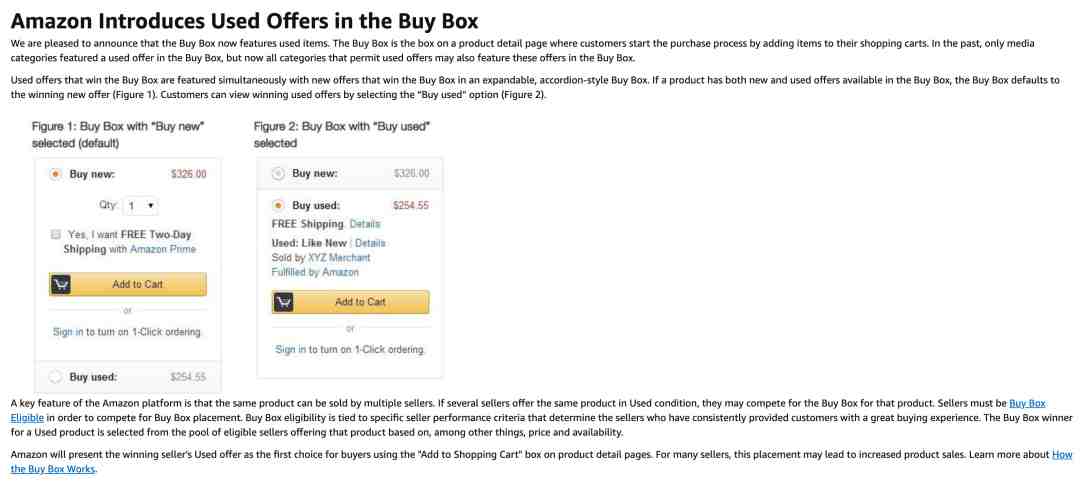The height and width of the screenshot is (490, 1080).
Task: Click Add to Cart in Figure 1
Action: click(128, 285)
